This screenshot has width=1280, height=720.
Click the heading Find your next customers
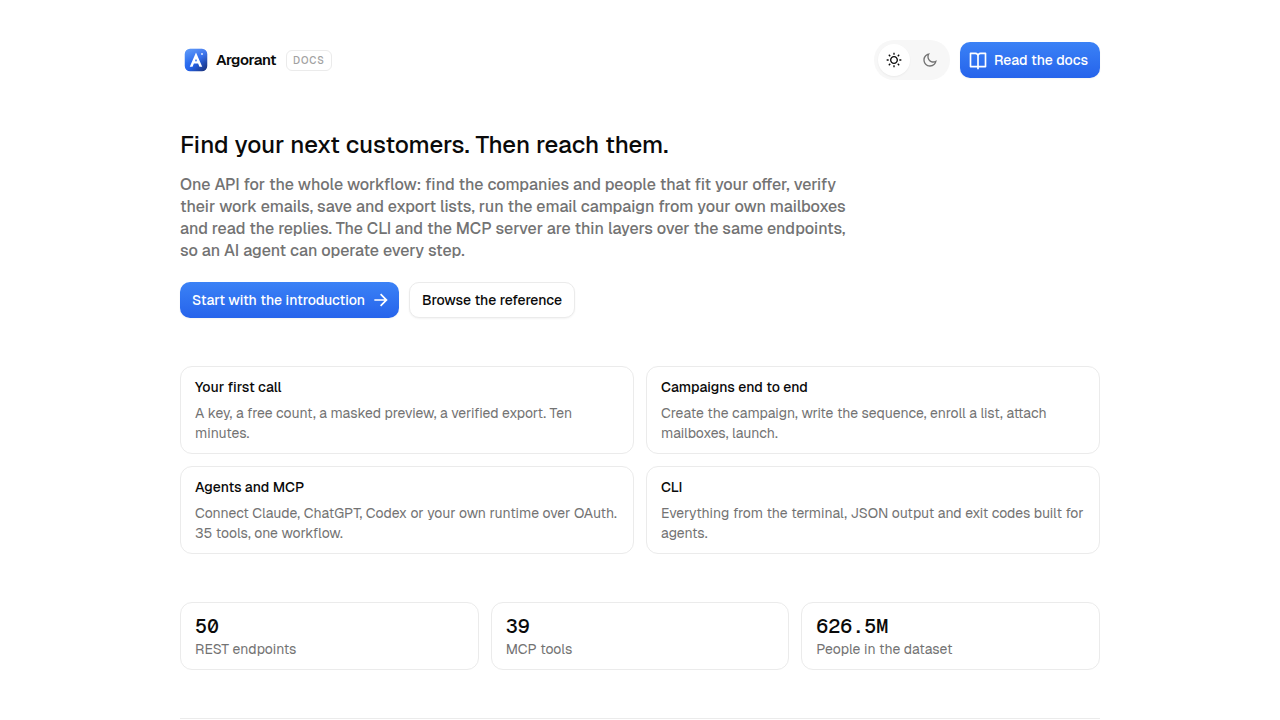pyautogui.click(x=424, y=145)
